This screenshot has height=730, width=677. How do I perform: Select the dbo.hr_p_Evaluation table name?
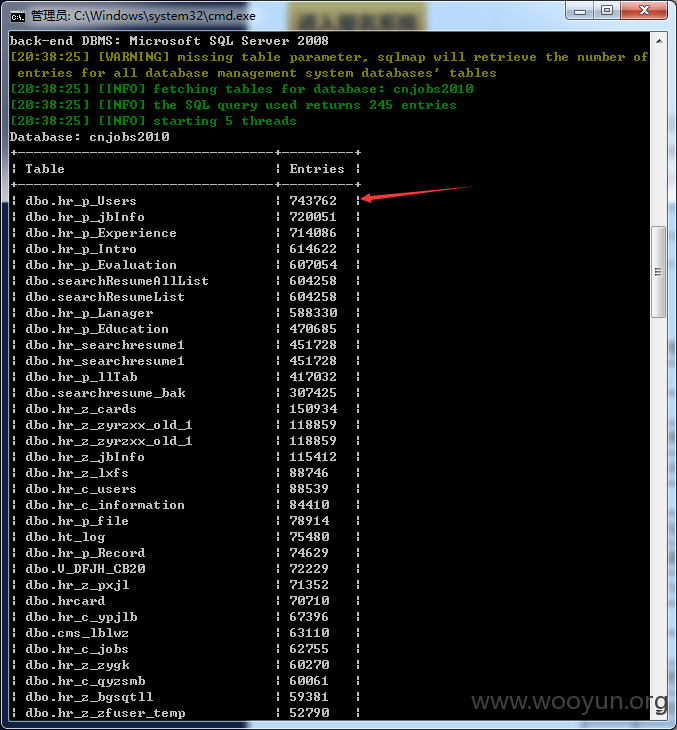click(x=101, y=265)
